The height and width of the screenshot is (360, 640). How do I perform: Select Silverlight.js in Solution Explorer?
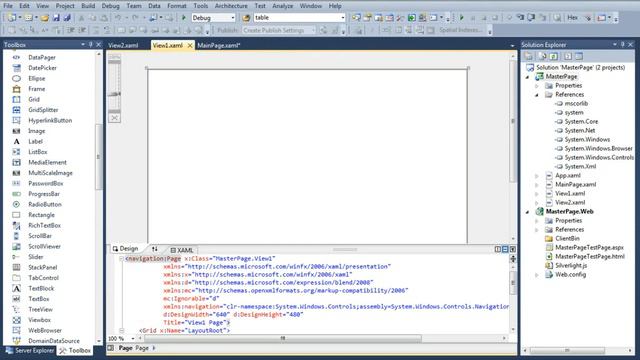coord(571,265)
